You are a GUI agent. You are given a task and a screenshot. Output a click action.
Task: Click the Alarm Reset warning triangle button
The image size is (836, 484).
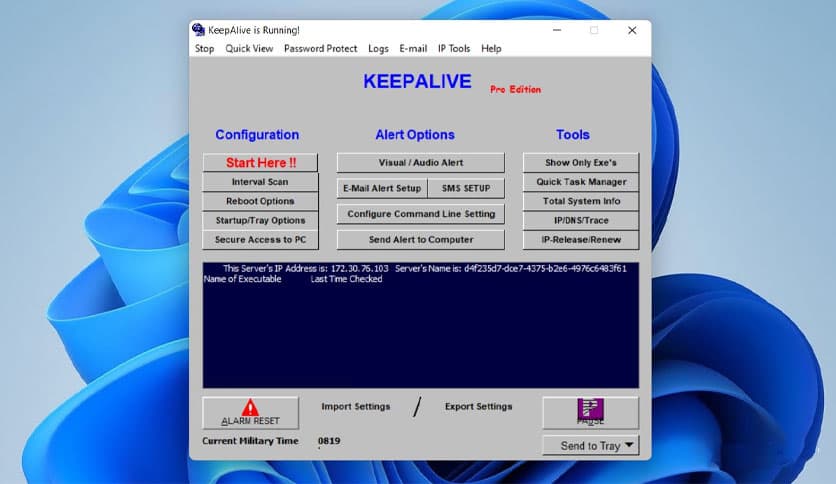(250, 413)
